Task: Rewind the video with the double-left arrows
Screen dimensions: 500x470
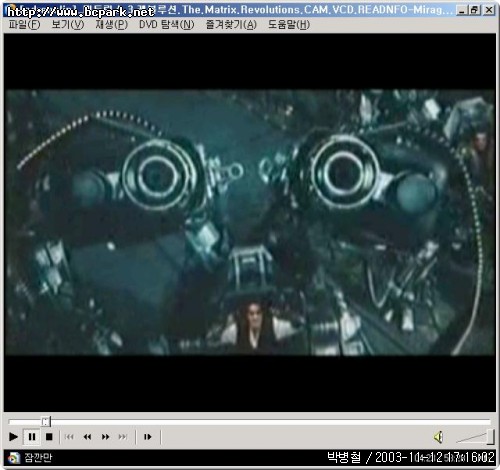Action: (87, 437)
